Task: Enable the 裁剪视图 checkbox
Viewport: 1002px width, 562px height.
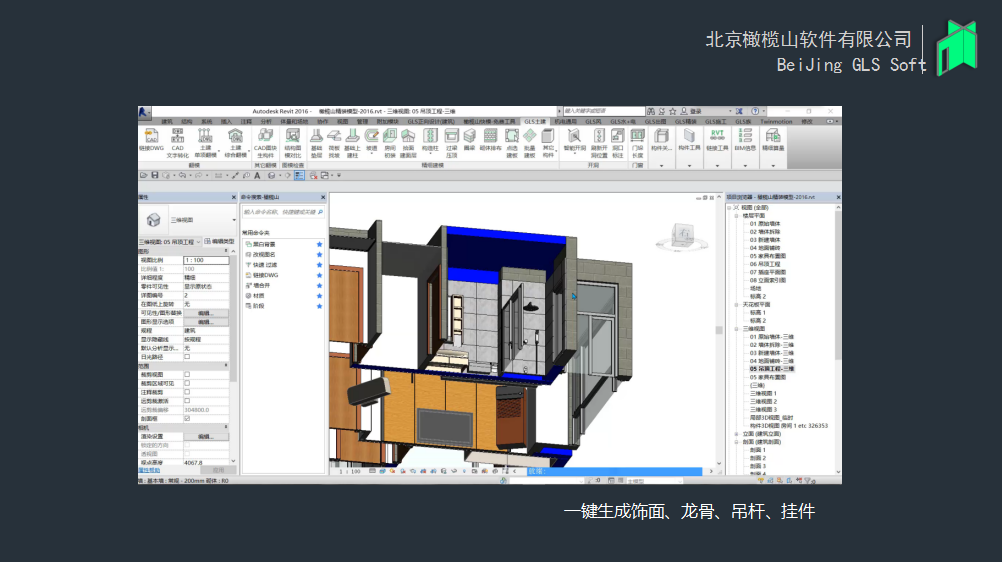Action: click(x=187, y=375)
